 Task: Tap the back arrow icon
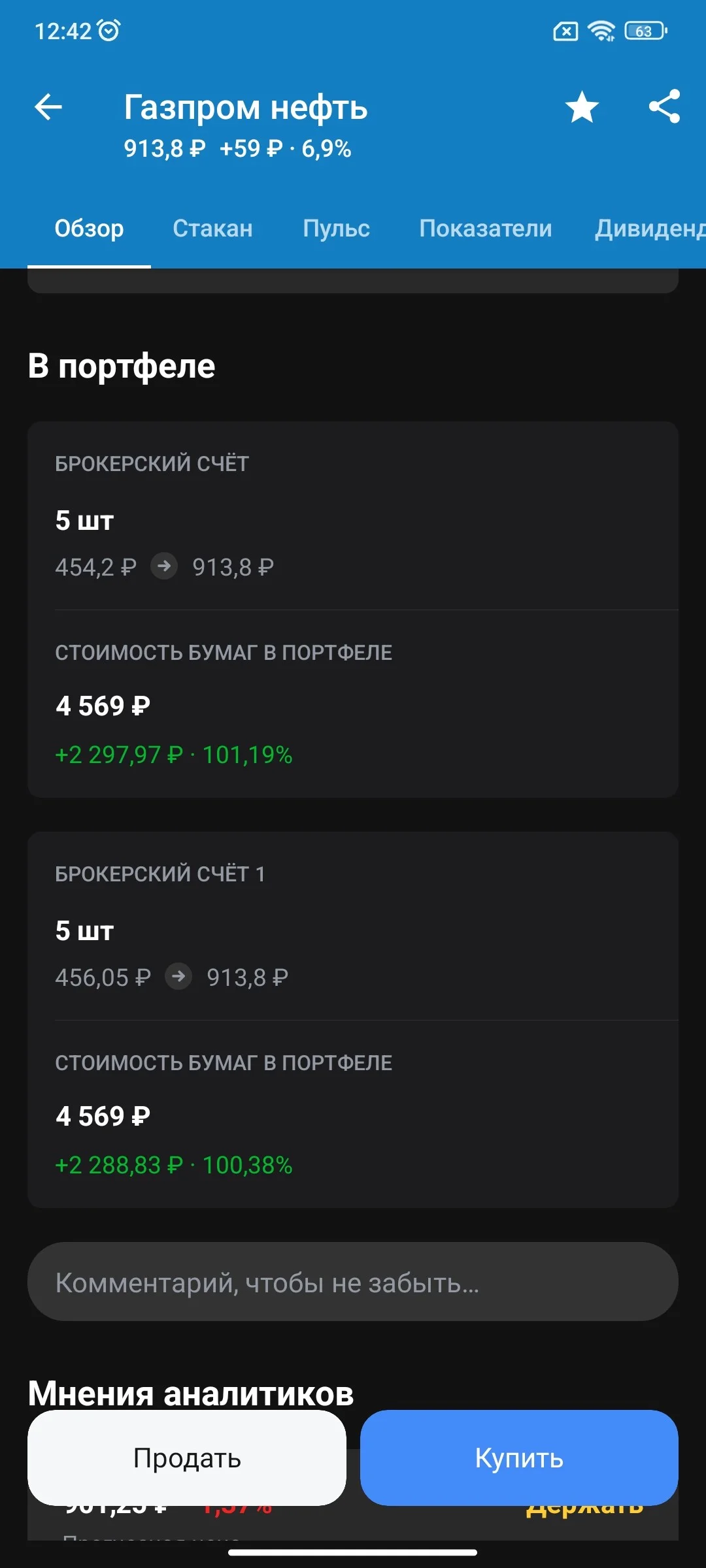48,107
